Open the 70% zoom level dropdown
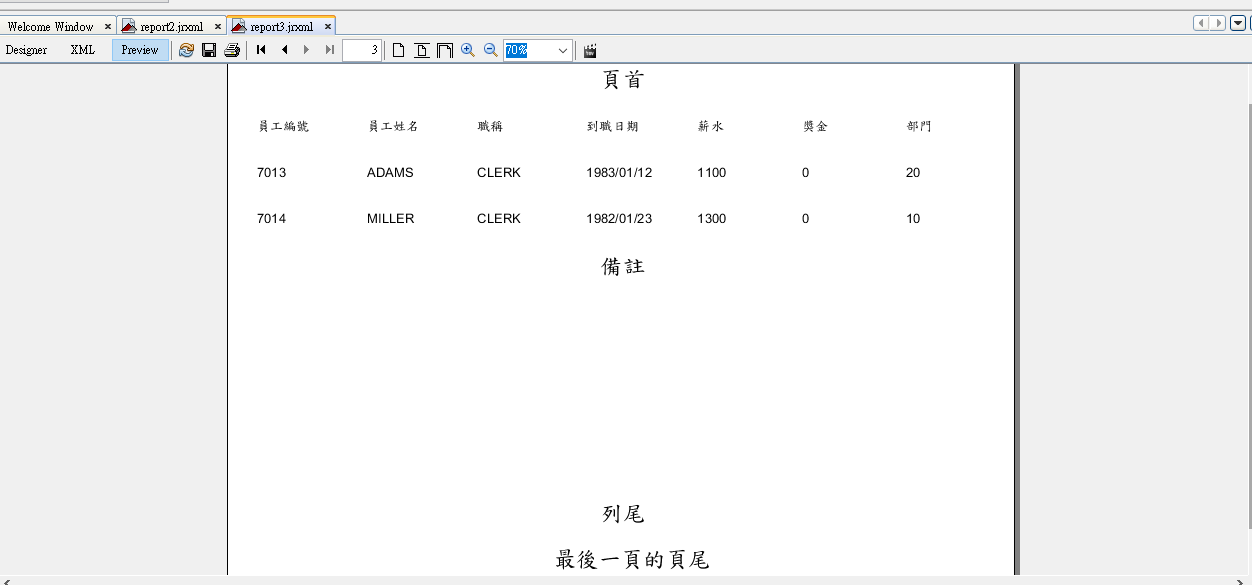 pos(563,50)
